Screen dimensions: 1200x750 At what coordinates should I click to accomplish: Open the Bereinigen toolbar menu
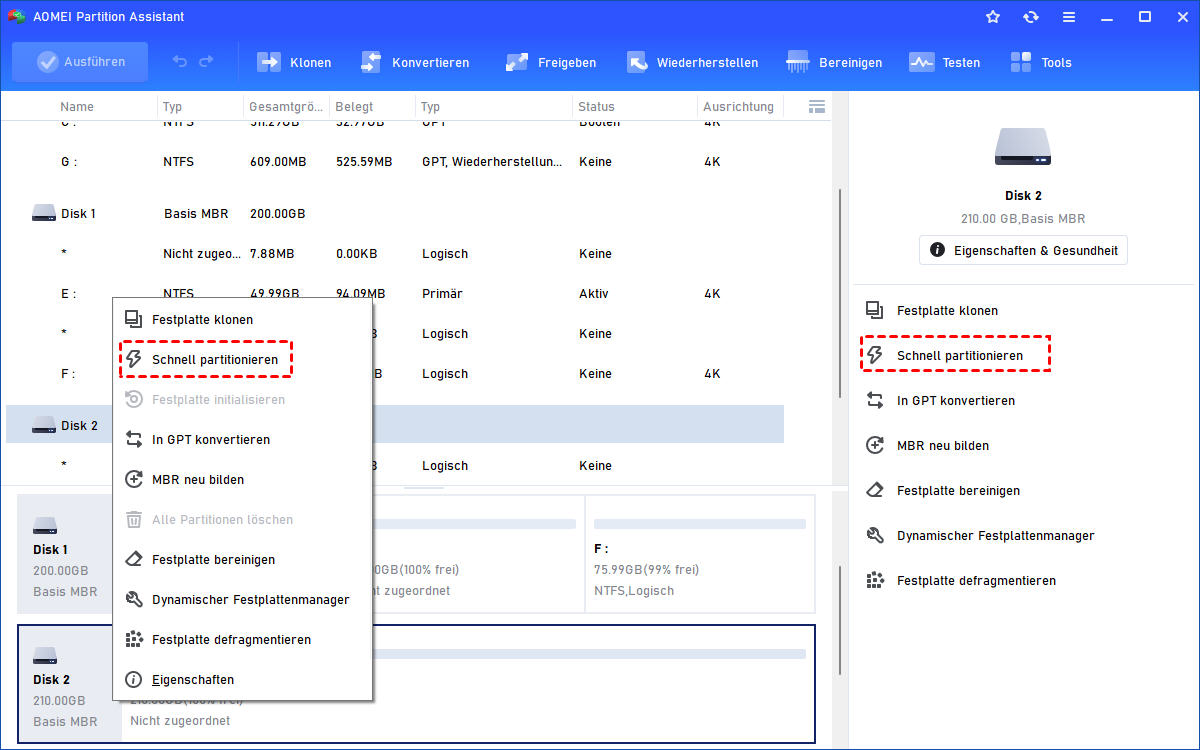(834, 62)
